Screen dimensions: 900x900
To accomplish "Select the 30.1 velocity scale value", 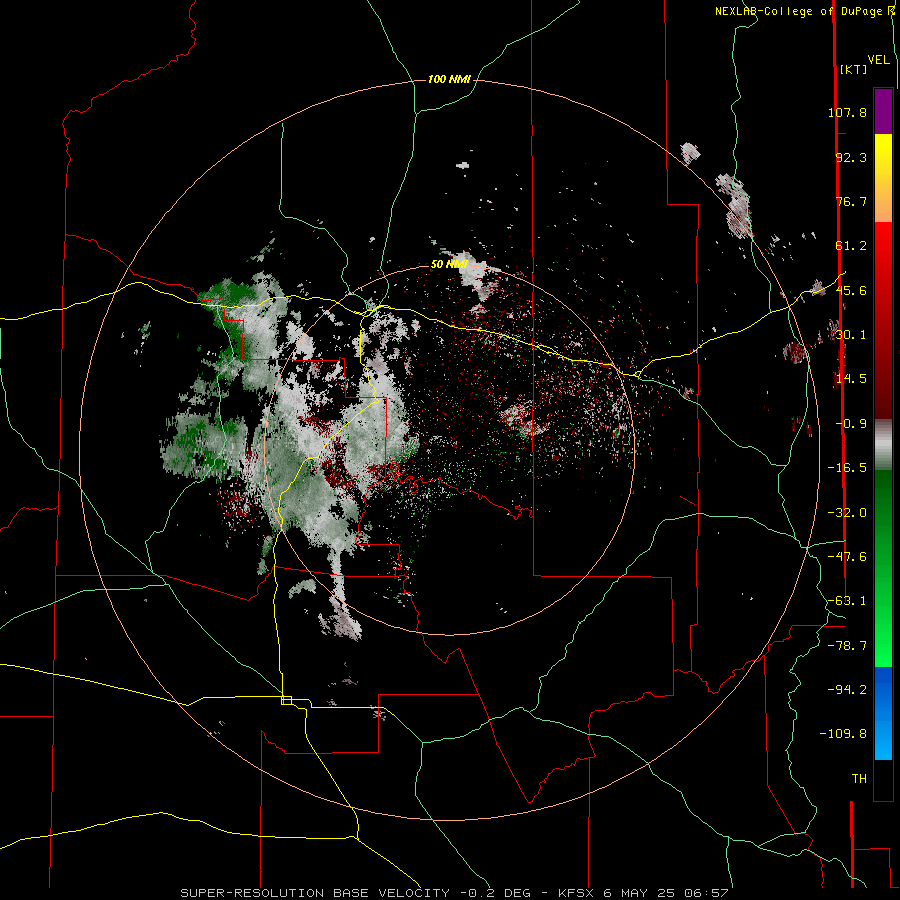I will point(851,335).
